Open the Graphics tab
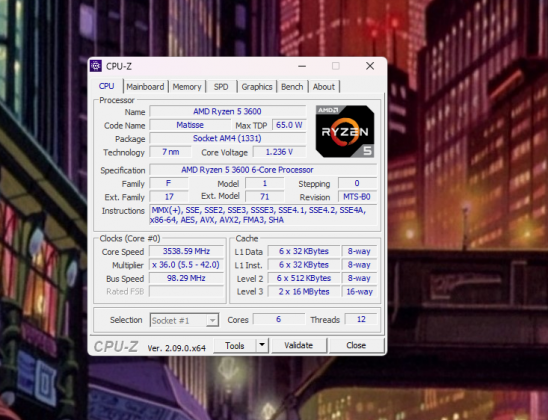The width and height of the screenshot is (548, 420). click(257, 87)
